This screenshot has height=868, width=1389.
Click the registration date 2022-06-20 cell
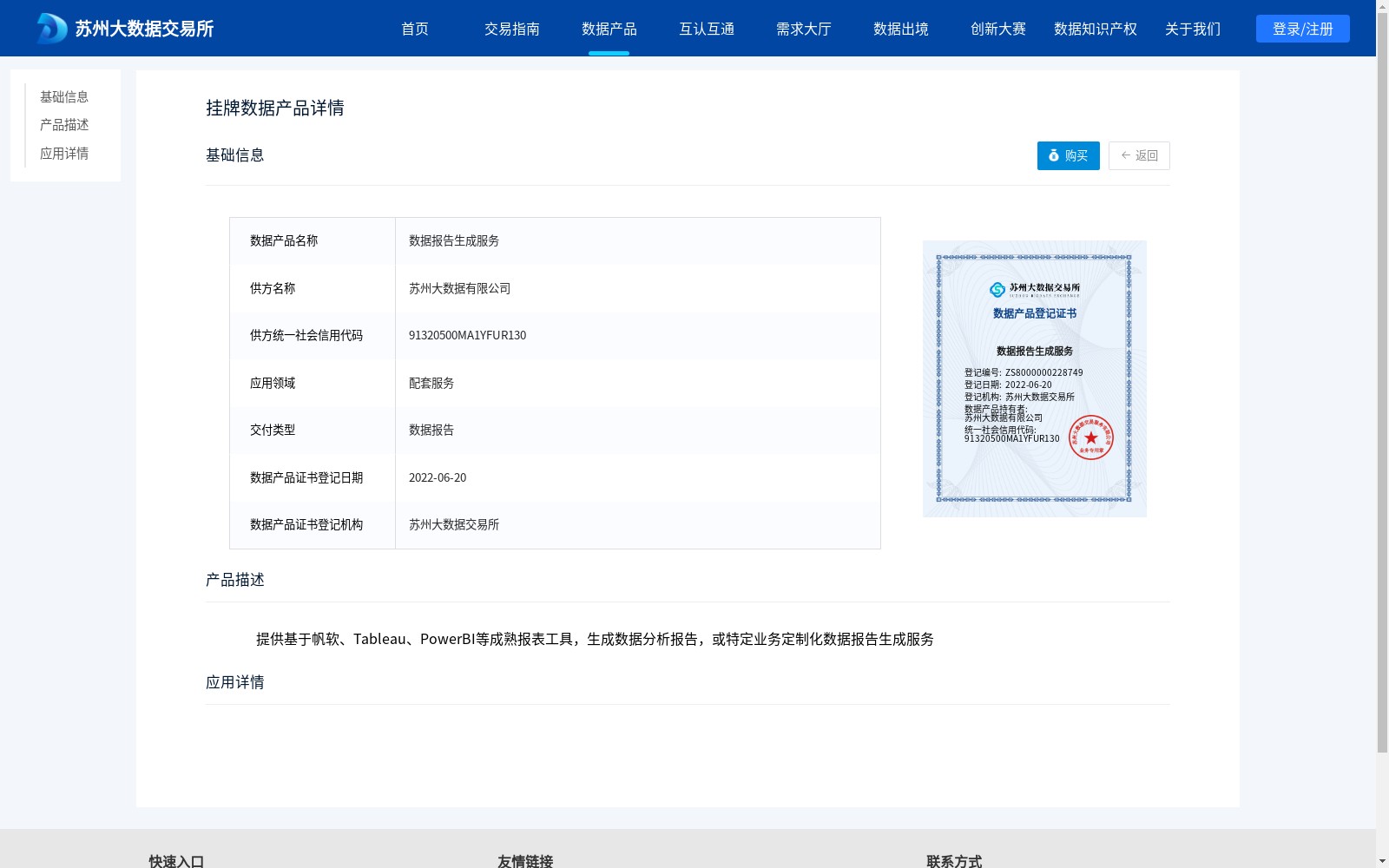click(x=438, y=477)
